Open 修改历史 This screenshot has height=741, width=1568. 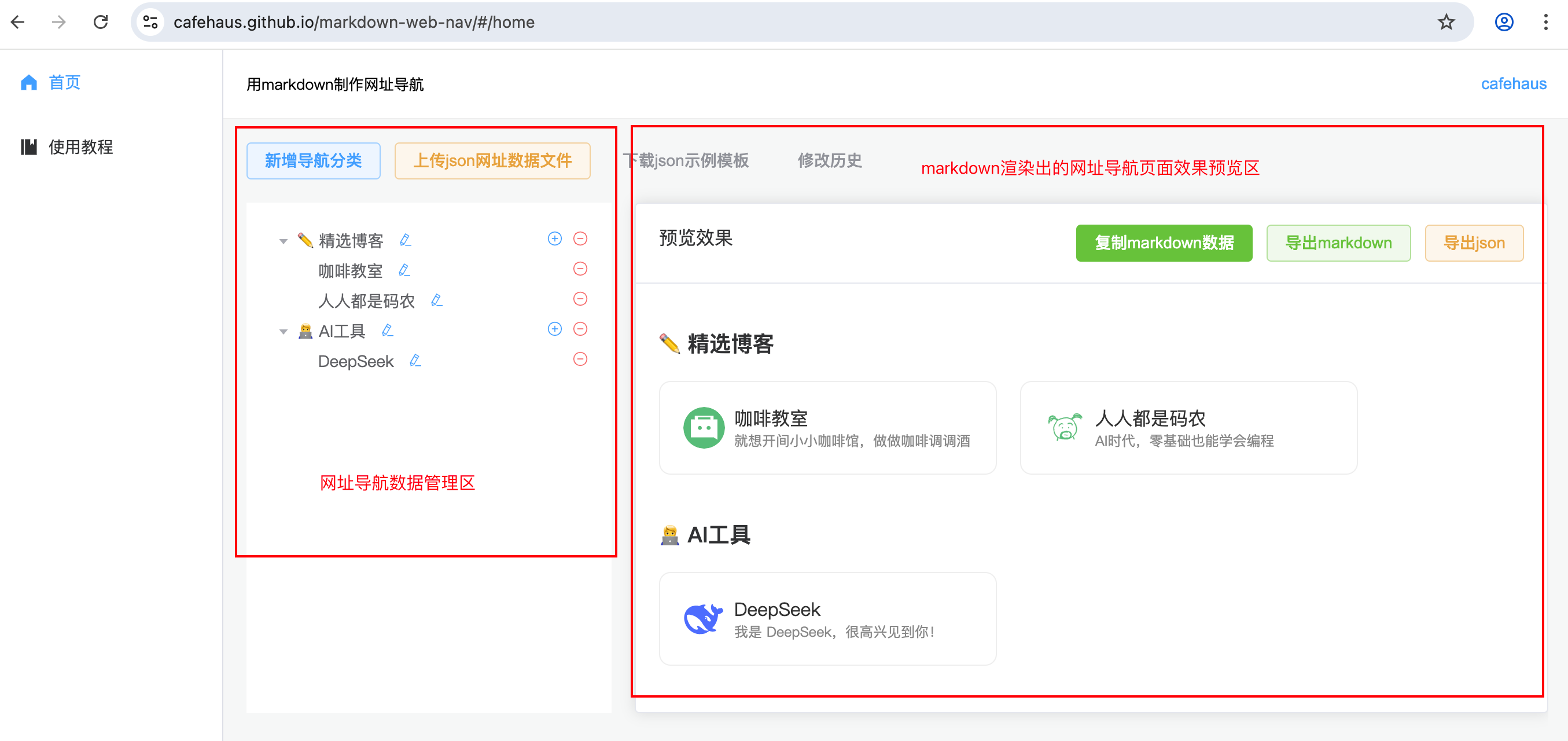tap(830, 161)
